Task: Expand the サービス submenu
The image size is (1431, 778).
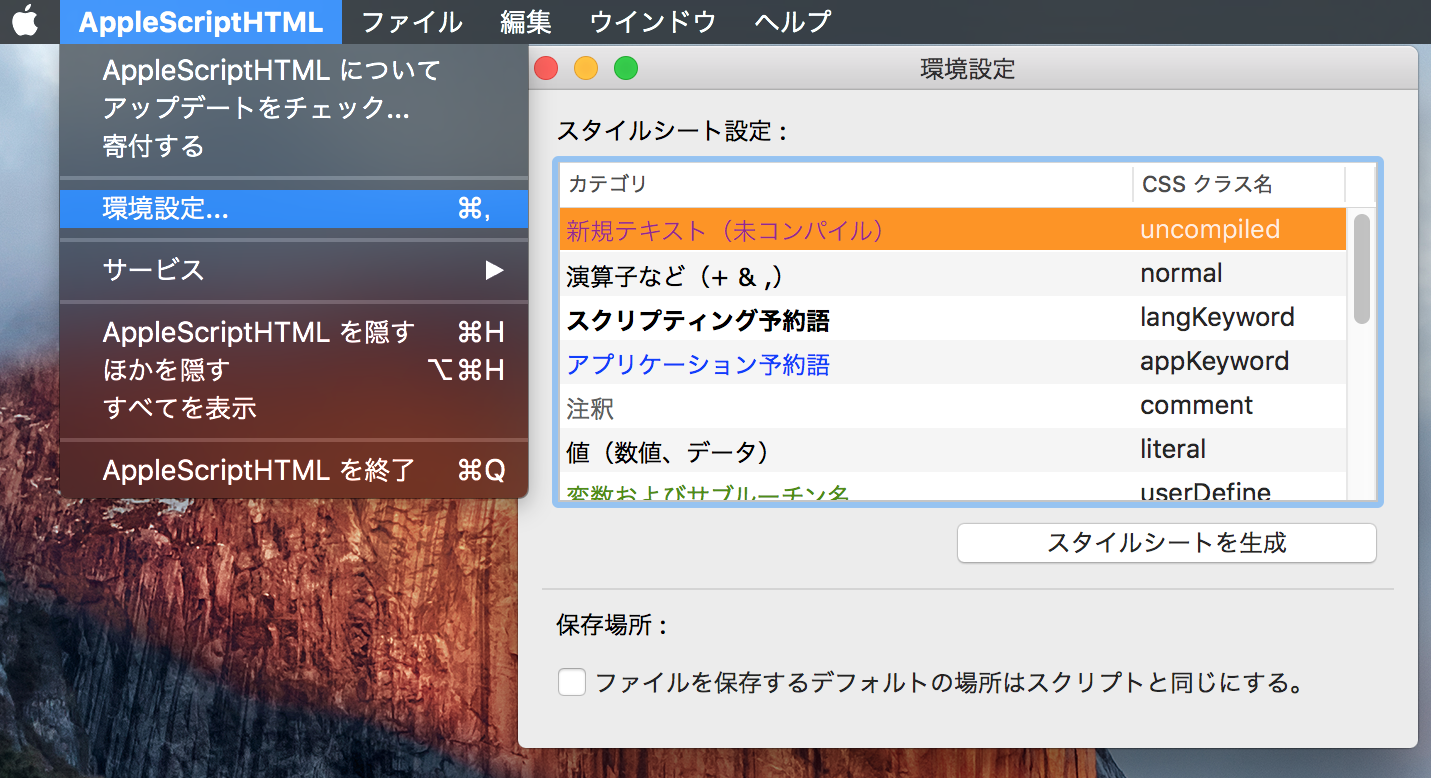Action: 293,270
